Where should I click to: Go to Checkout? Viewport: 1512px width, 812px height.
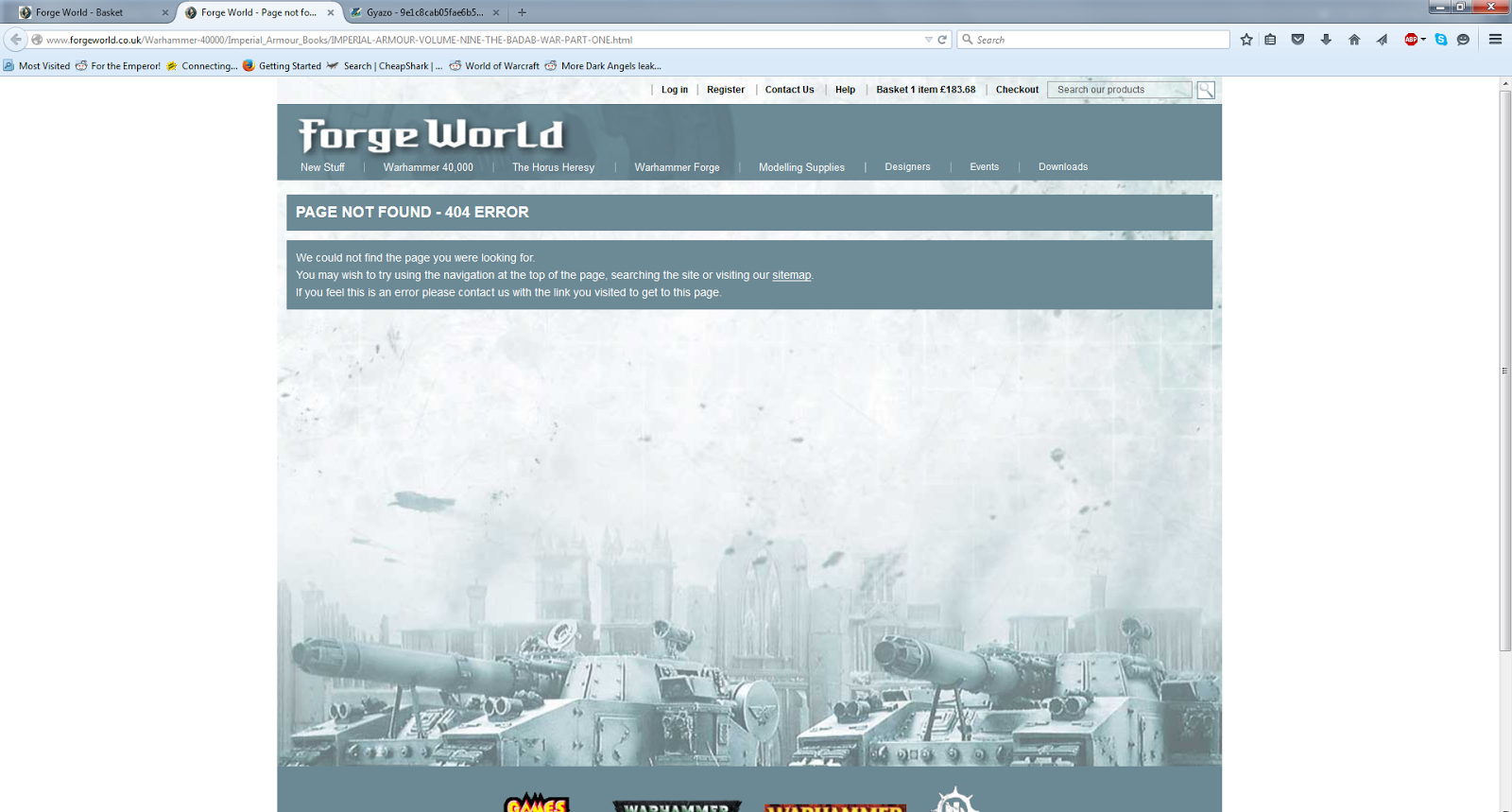[1017, 90]
